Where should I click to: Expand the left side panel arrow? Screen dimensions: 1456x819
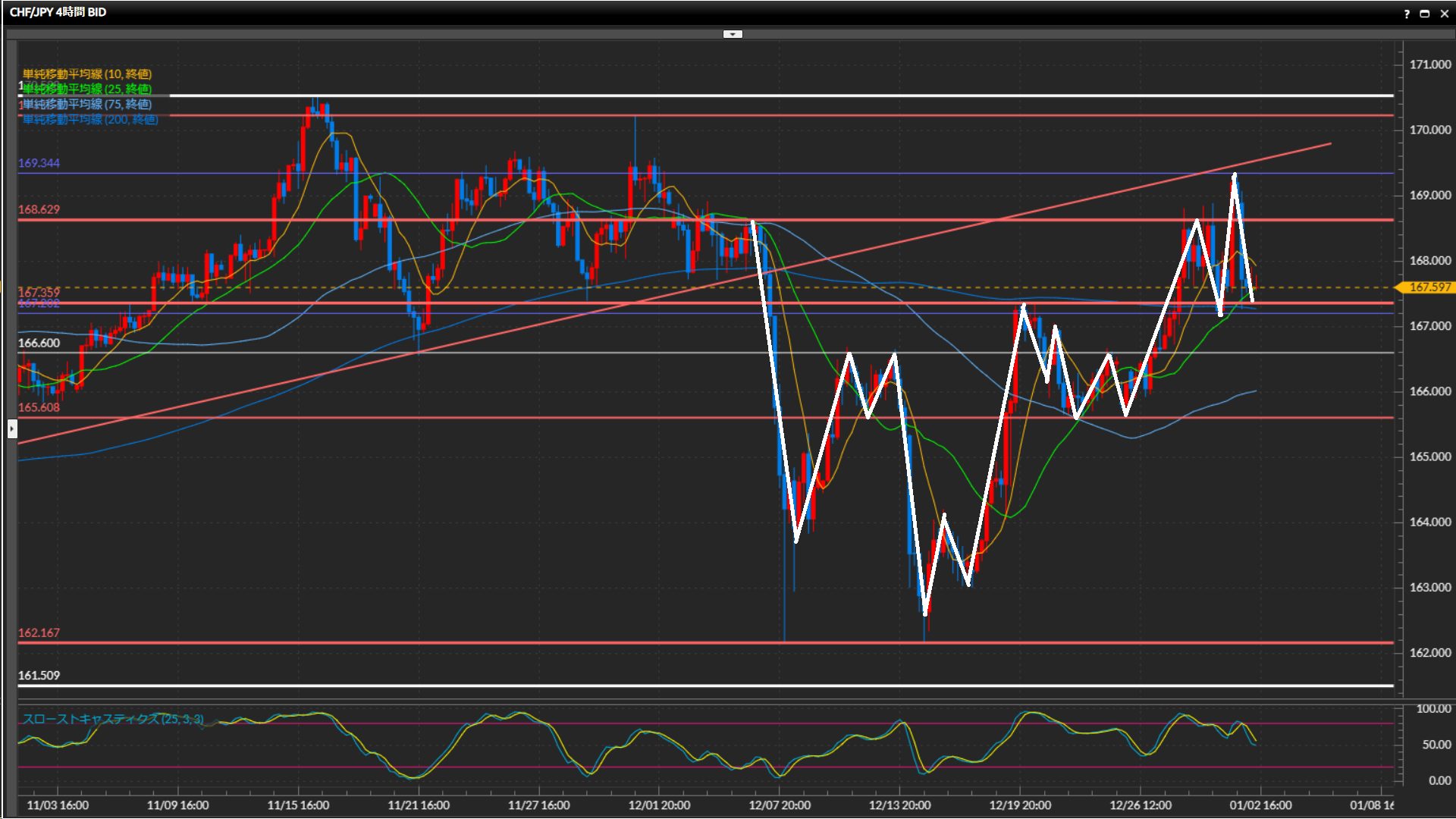(12, 429)
